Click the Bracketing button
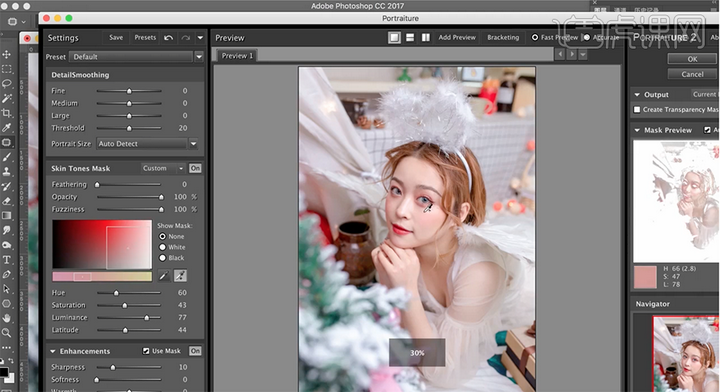Screen dimensions: 720x392 coord(503,38)
